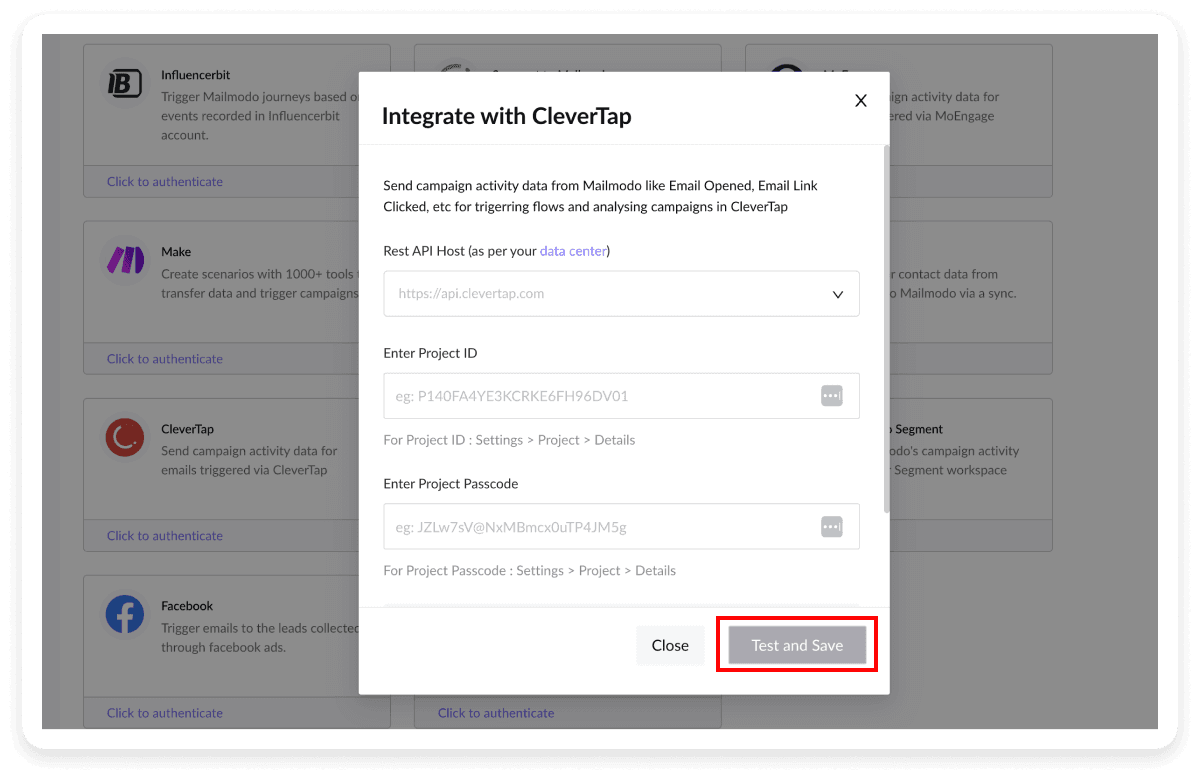
Task: Click the data center link
Action: [x=573, y=251]
